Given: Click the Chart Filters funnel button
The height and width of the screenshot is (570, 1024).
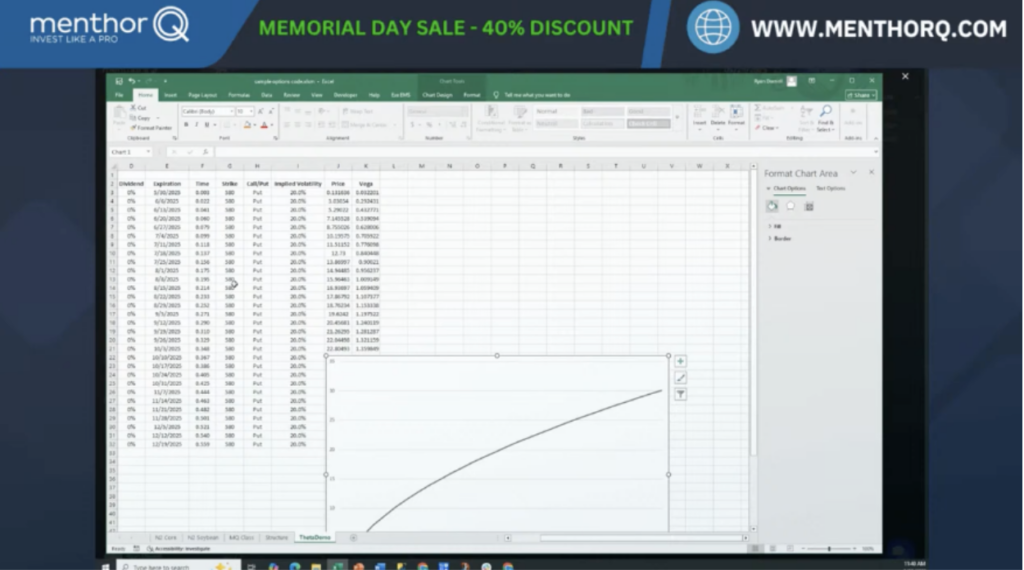Looking at the screenshot, I should (x=680, y=394).
